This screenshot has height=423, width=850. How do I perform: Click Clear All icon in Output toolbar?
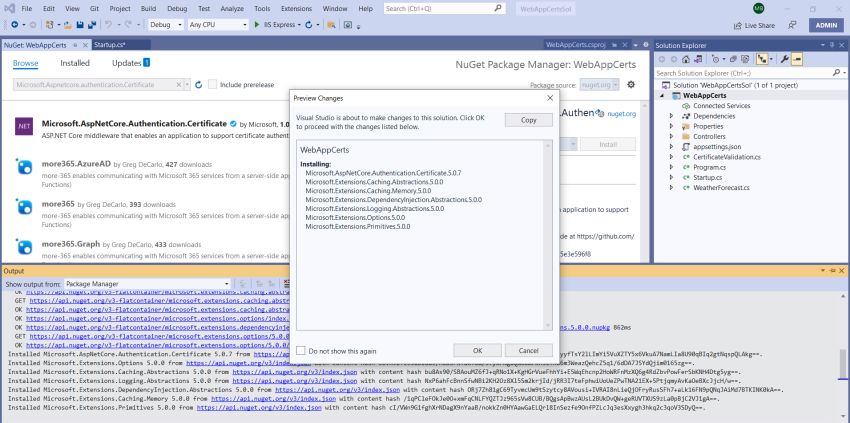coord(287,284)
